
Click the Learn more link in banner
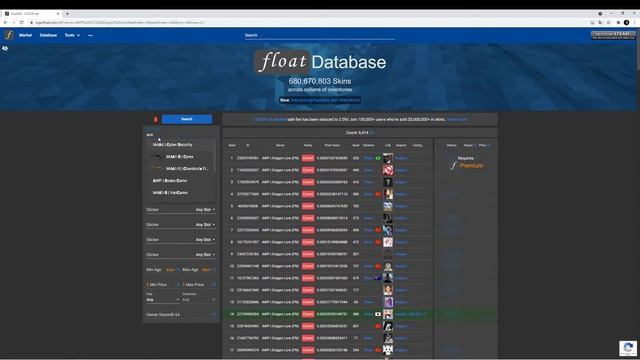456,120
